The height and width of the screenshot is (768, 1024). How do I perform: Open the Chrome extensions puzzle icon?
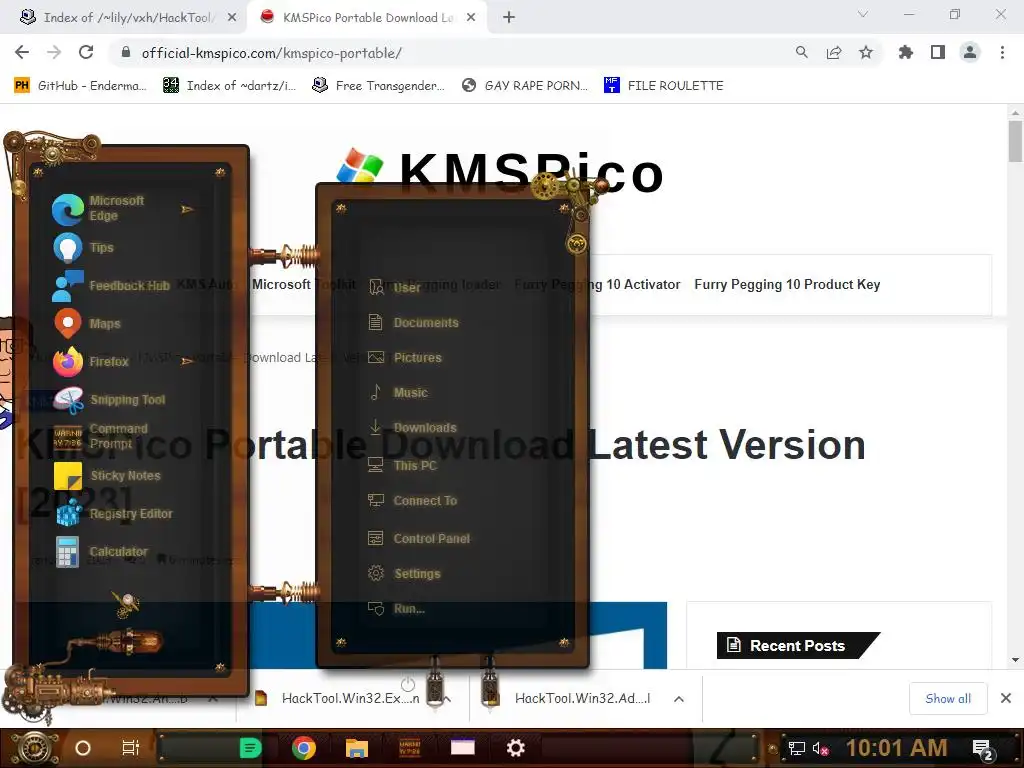point(906,53)
